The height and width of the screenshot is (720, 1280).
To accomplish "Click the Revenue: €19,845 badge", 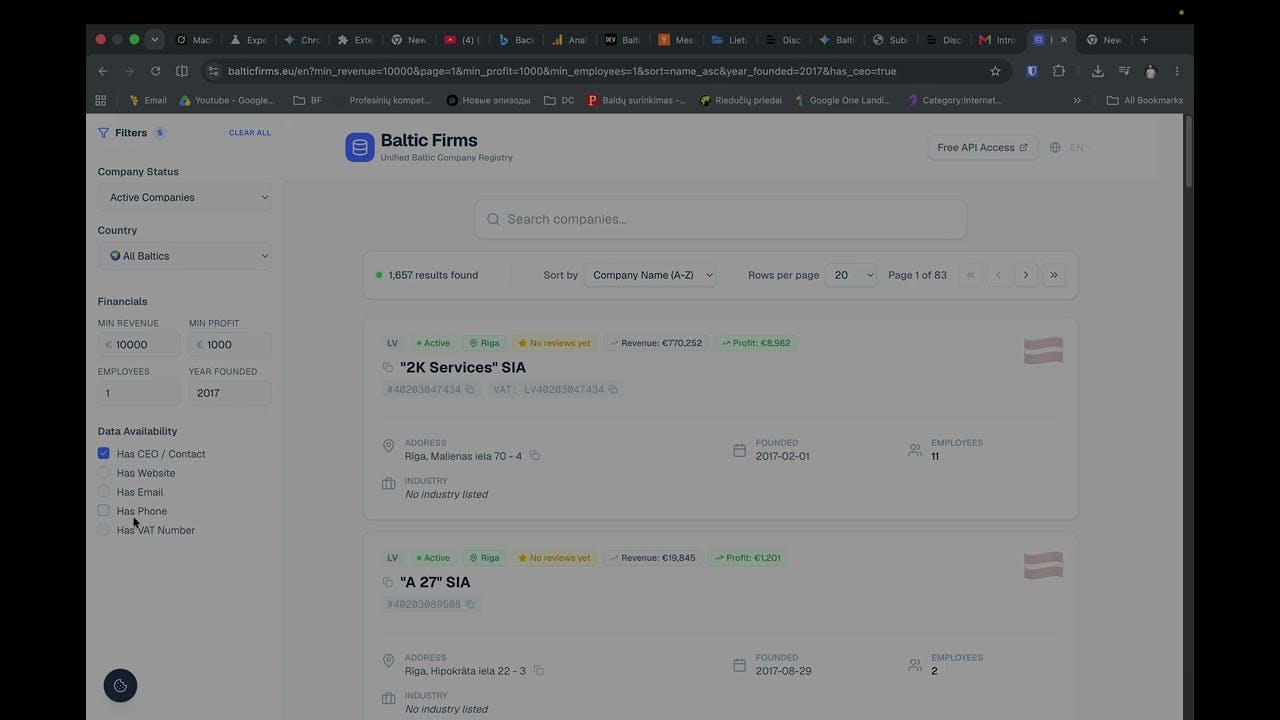I will (x=652, y=558).
